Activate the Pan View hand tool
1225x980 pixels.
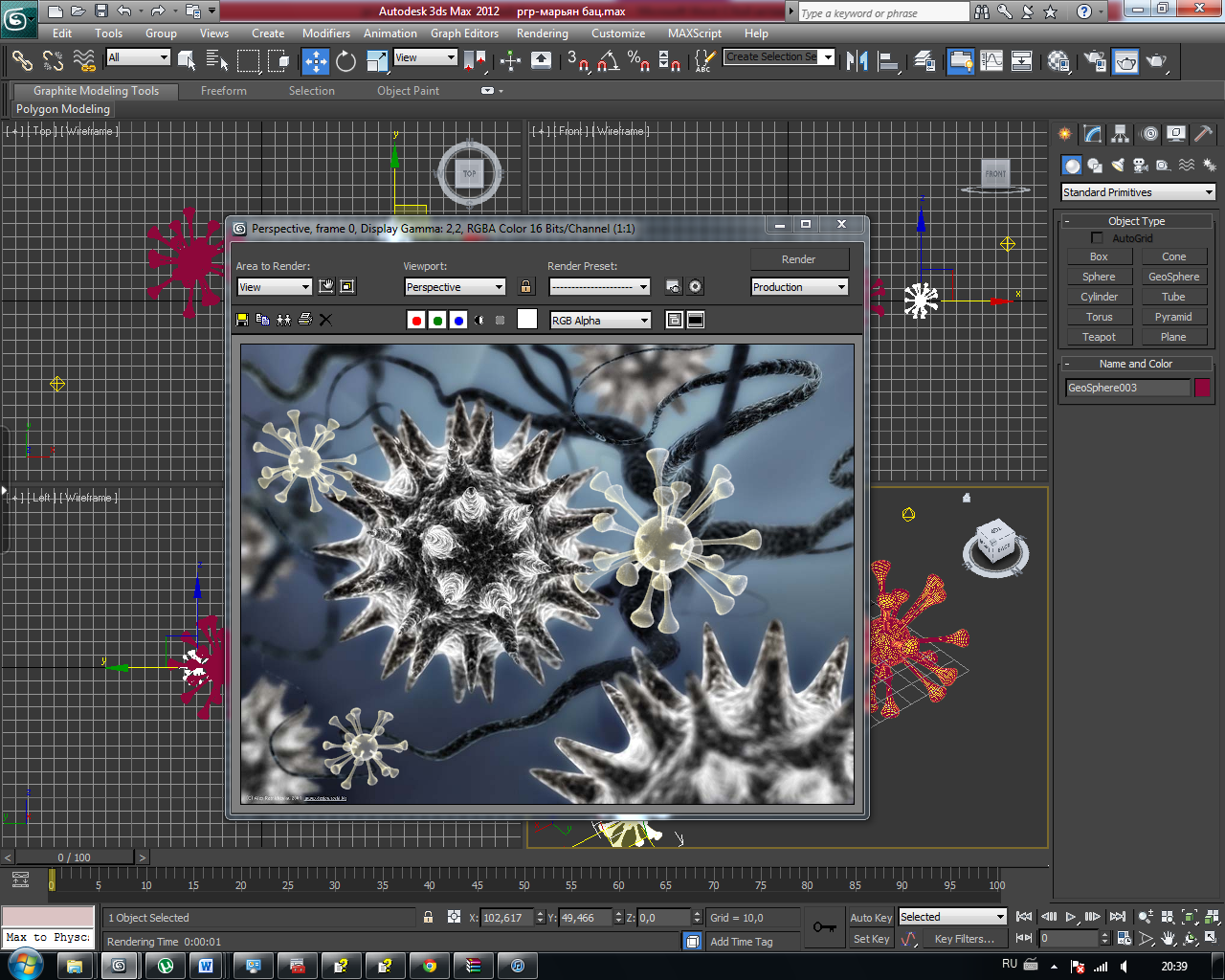tap(1169, 939)
